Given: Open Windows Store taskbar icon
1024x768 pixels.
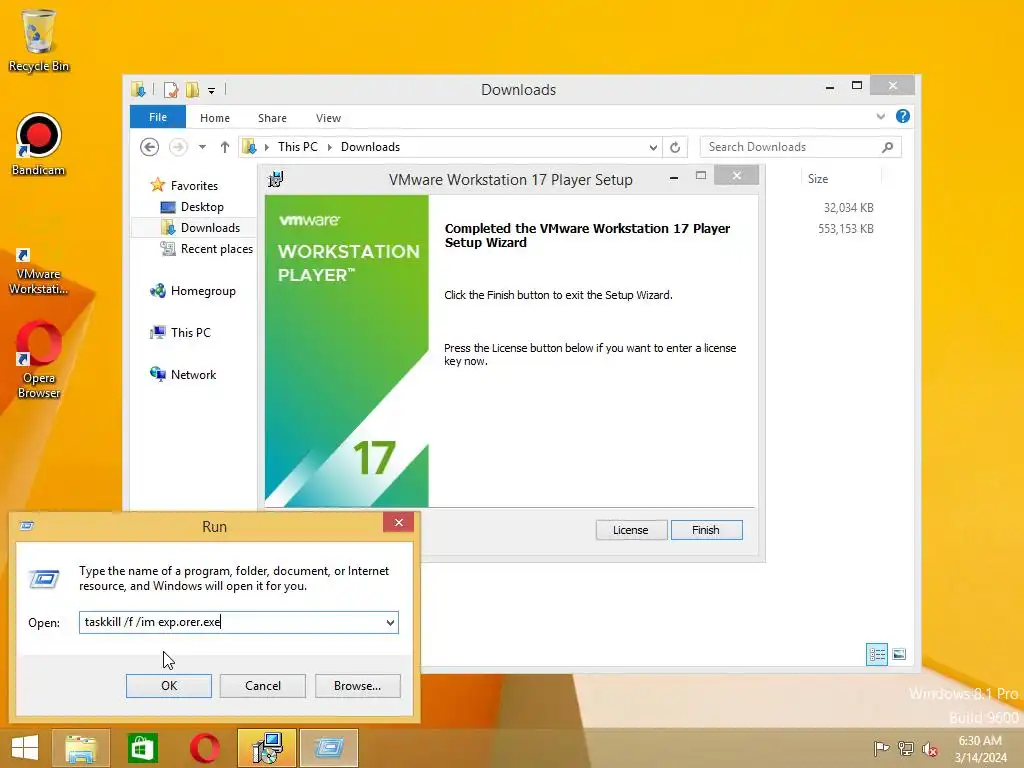Looking at the screenshot, I should 142,748.
